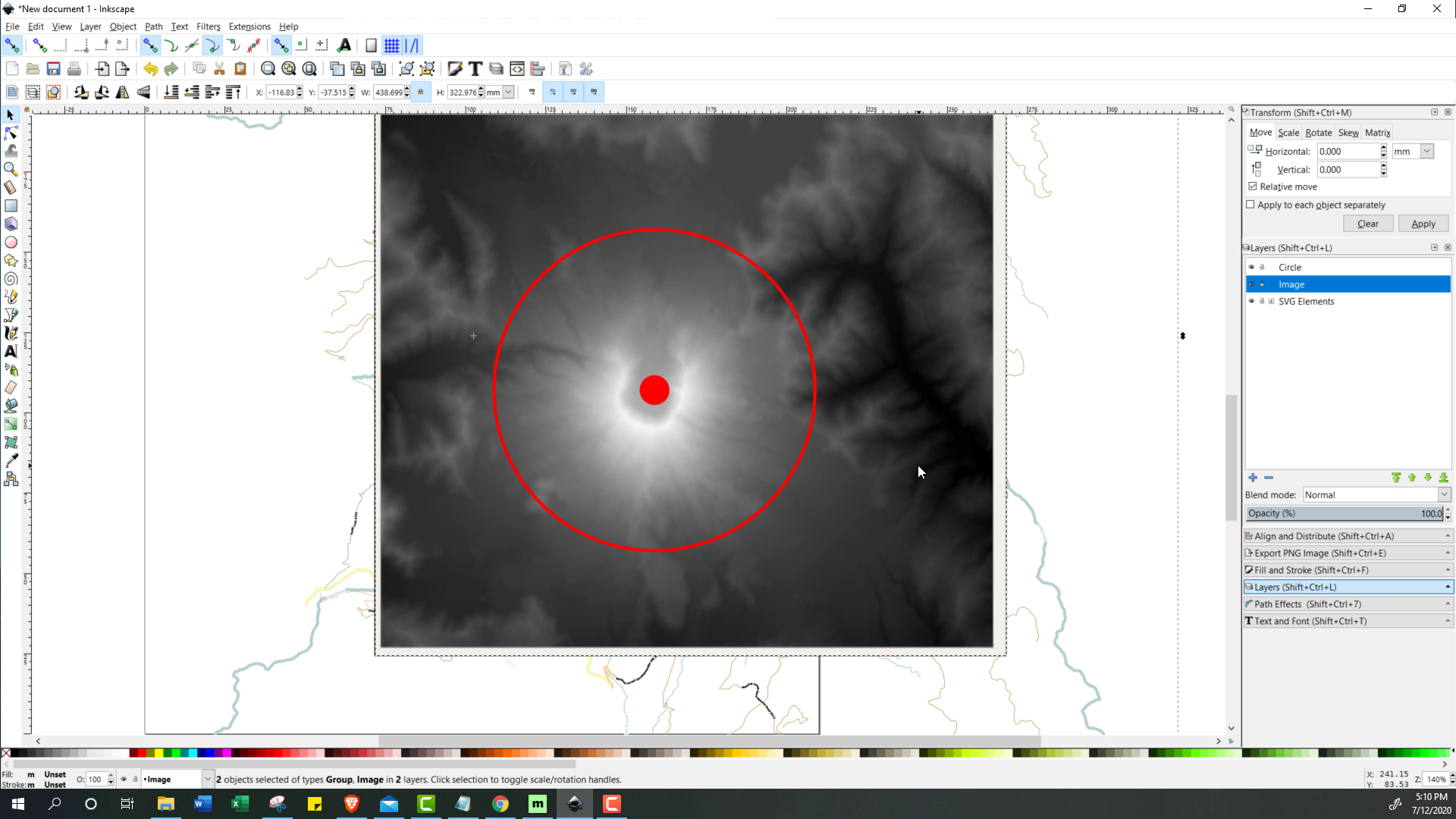Toggle Relative move checkbox
The image size is (1456, 819).
click(x=1253, y=187)
